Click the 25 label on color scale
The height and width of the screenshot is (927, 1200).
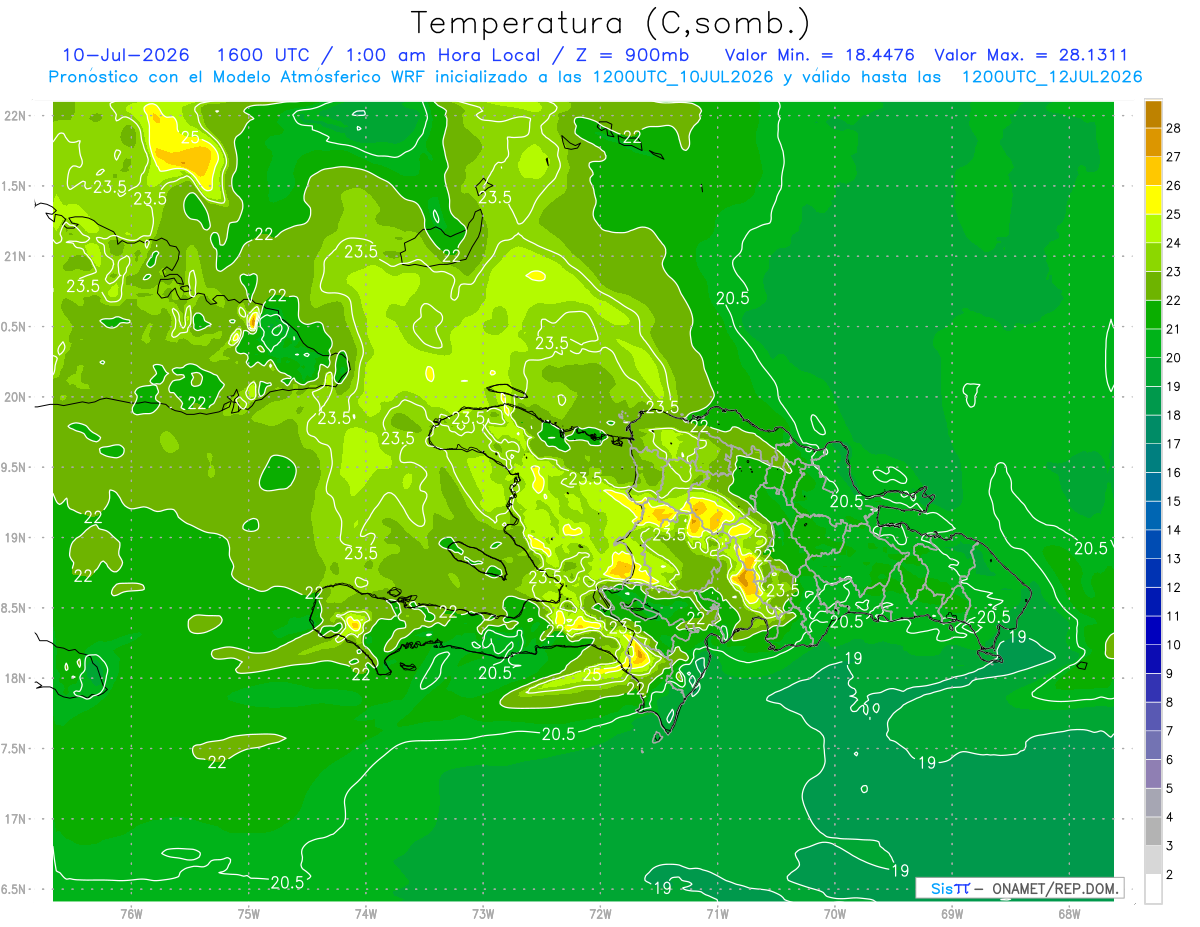coord(1174,213)
